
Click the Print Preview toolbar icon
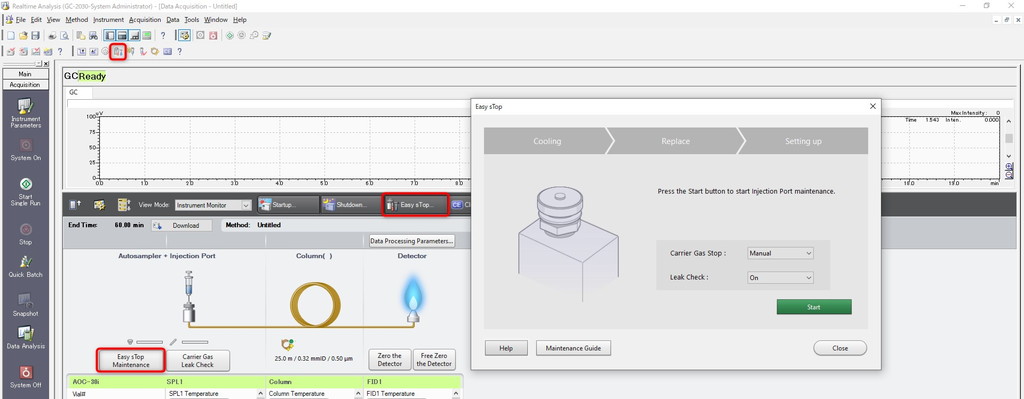click(x=65, y=35)
